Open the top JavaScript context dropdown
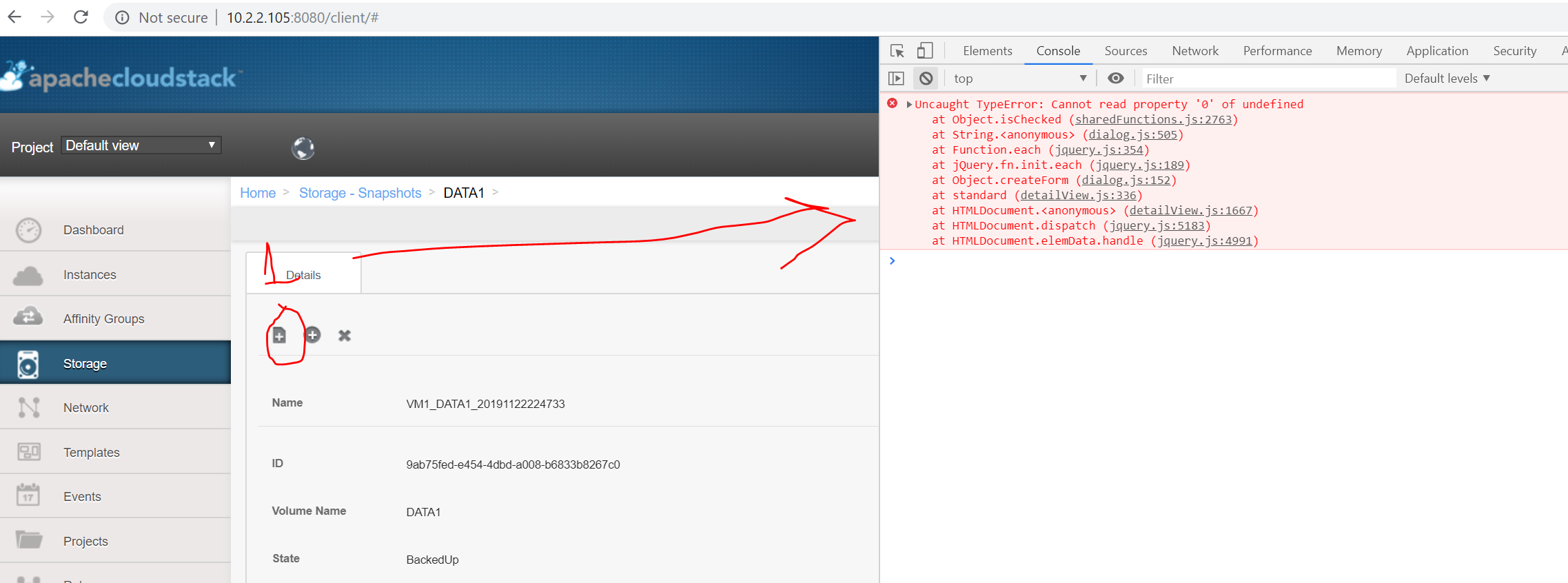 coord(1021,79)
